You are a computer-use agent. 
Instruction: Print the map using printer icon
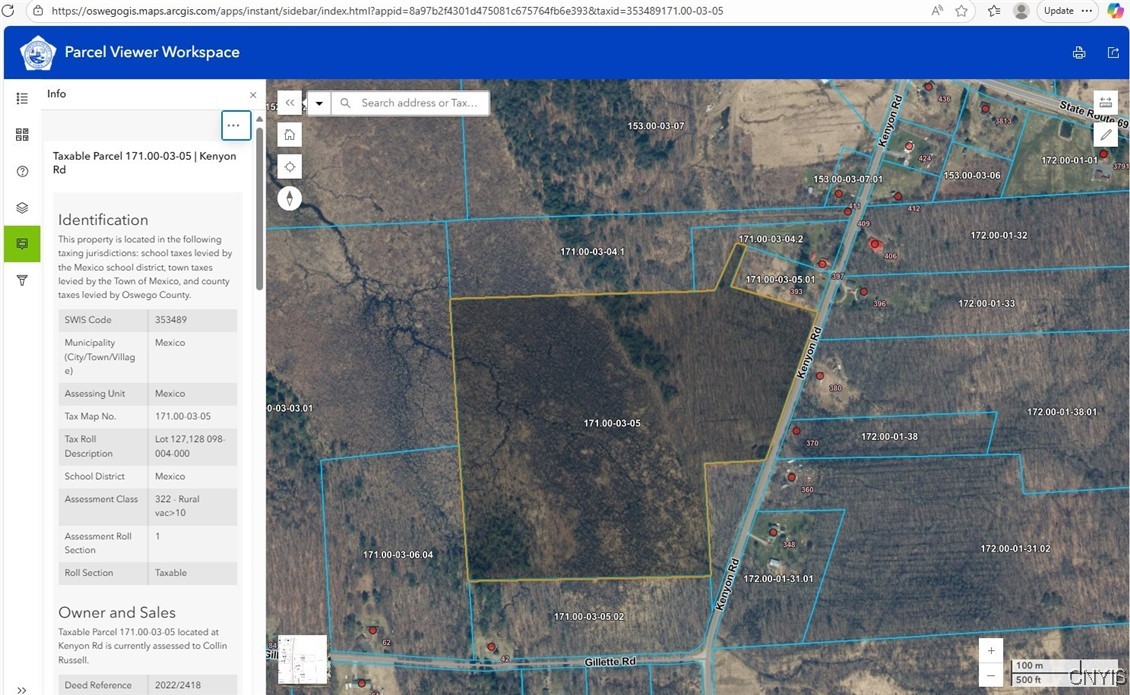click(x=1079, y=53)
